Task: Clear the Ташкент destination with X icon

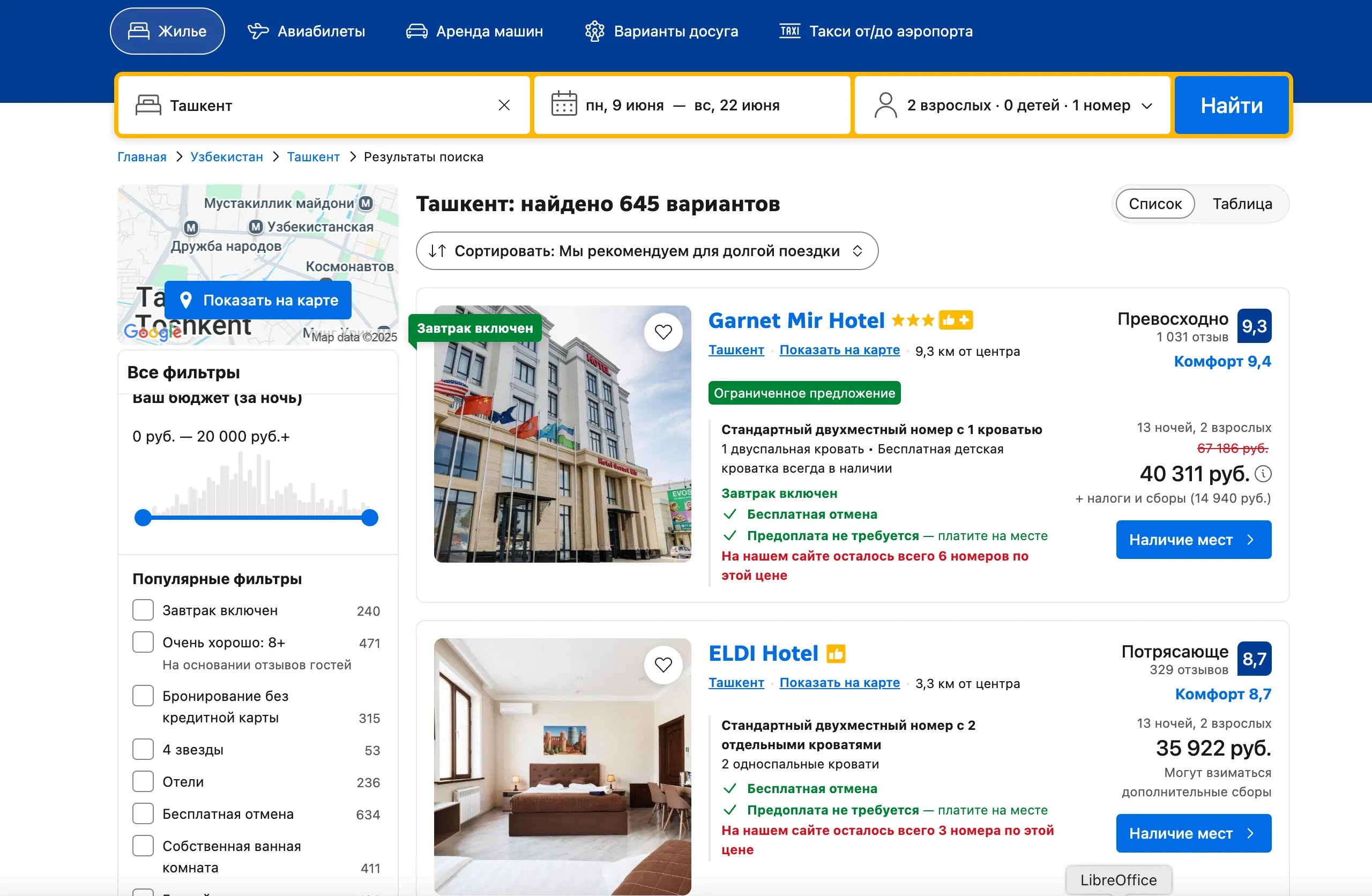Action: click(x=504, y=106)
